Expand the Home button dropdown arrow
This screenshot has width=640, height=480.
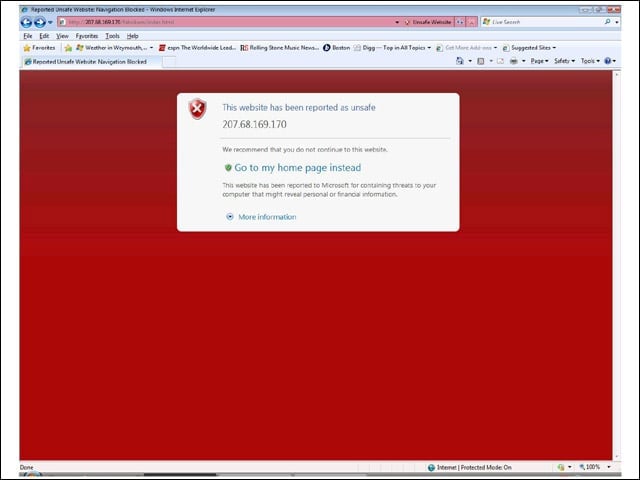click(470, 61)
